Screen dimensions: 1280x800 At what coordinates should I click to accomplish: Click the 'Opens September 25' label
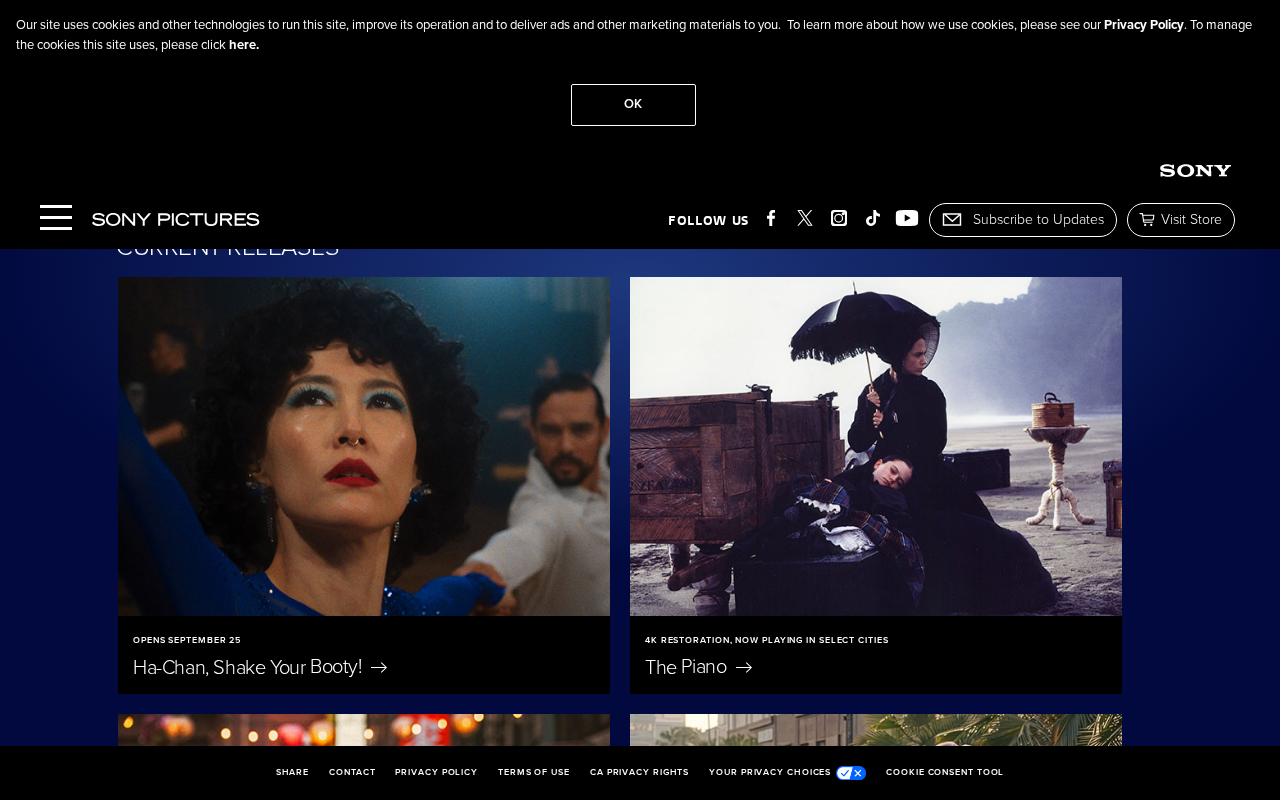(187, 640)
